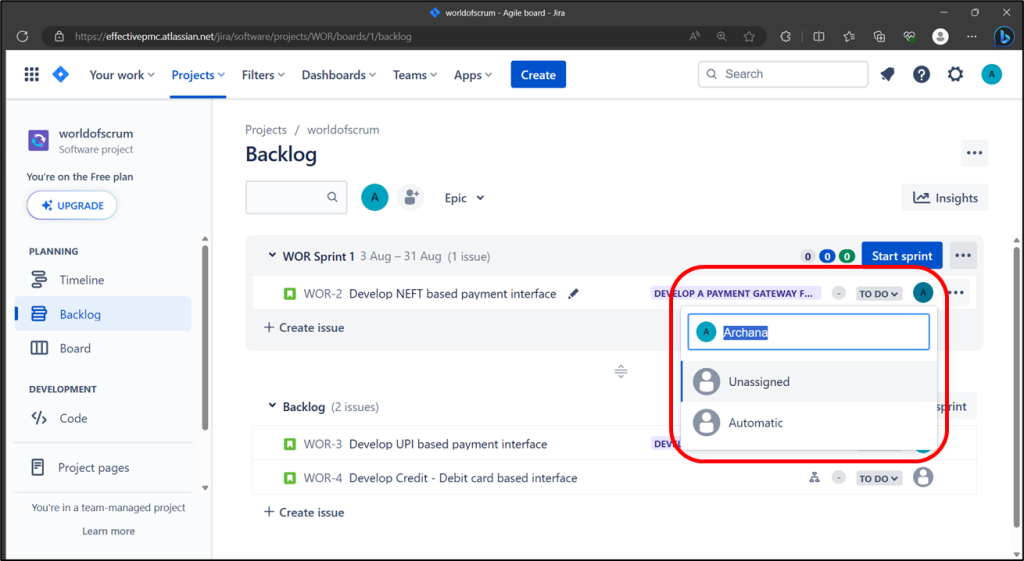Open the Insights button

pyautogui.click(x=945, y=198)
